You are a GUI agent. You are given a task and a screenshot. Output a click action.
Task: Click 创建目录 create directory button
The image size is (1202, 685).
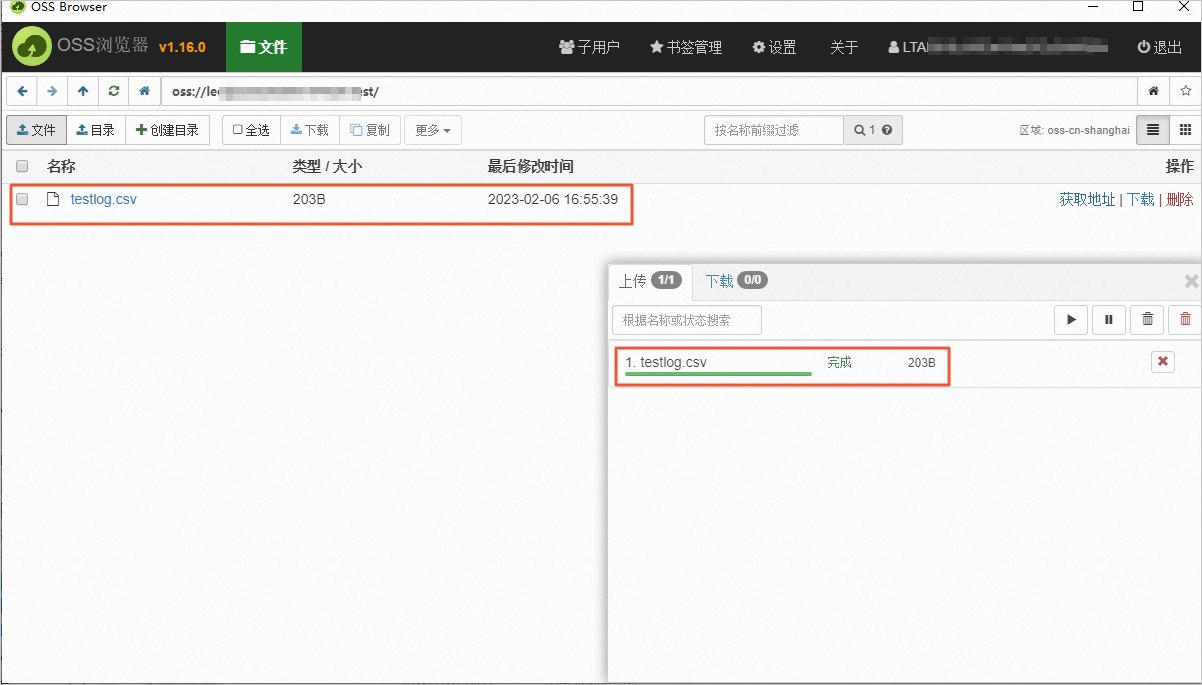(x=167, y=130)
